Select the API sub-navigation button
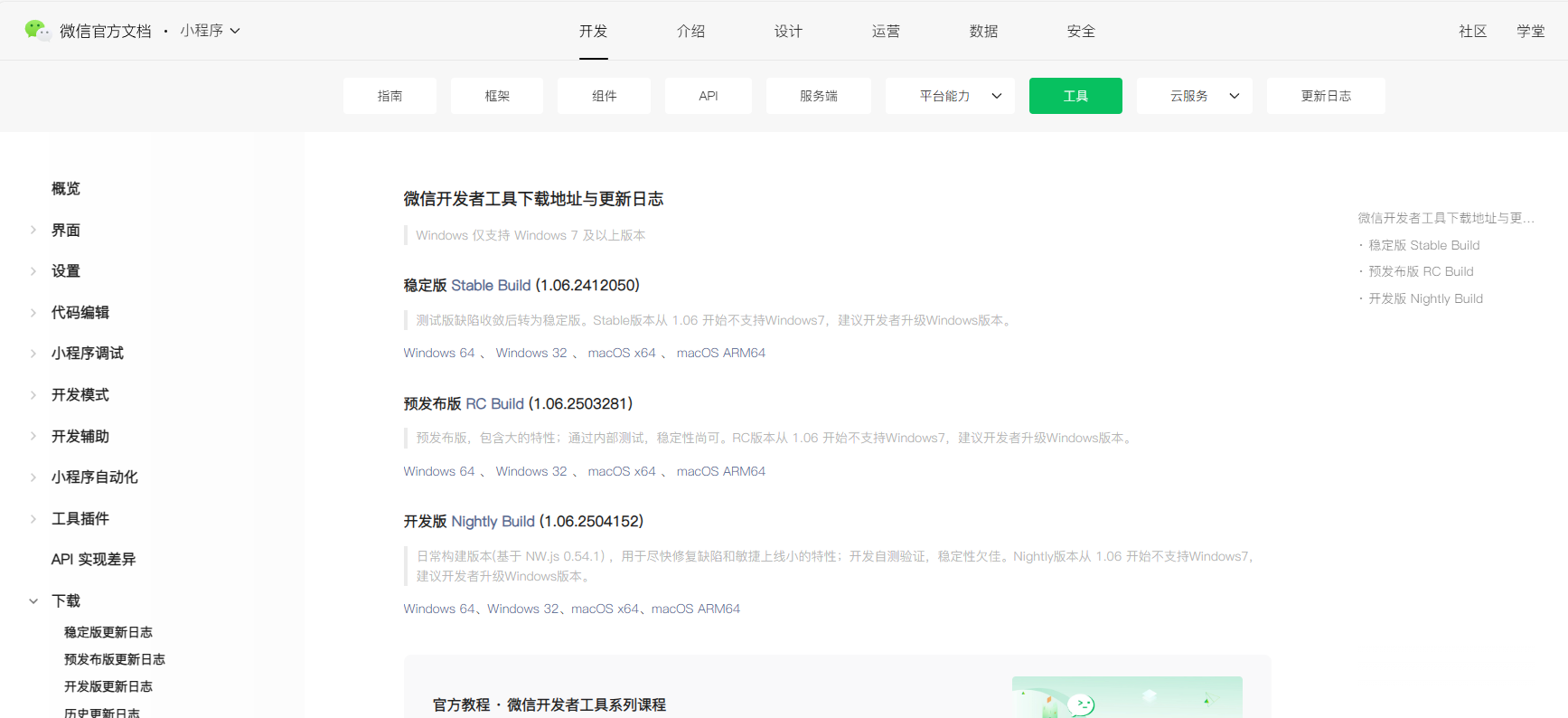Viewport: 1568px width, 718px height. tap(709, 96)
